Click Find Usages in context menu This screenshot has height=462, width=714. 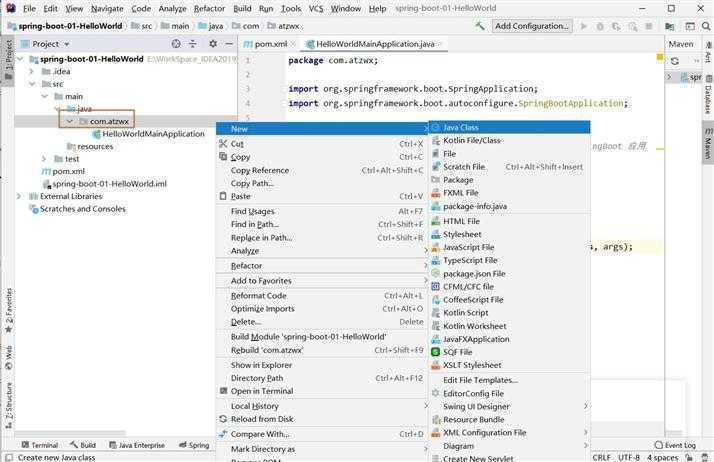[321, 211]
